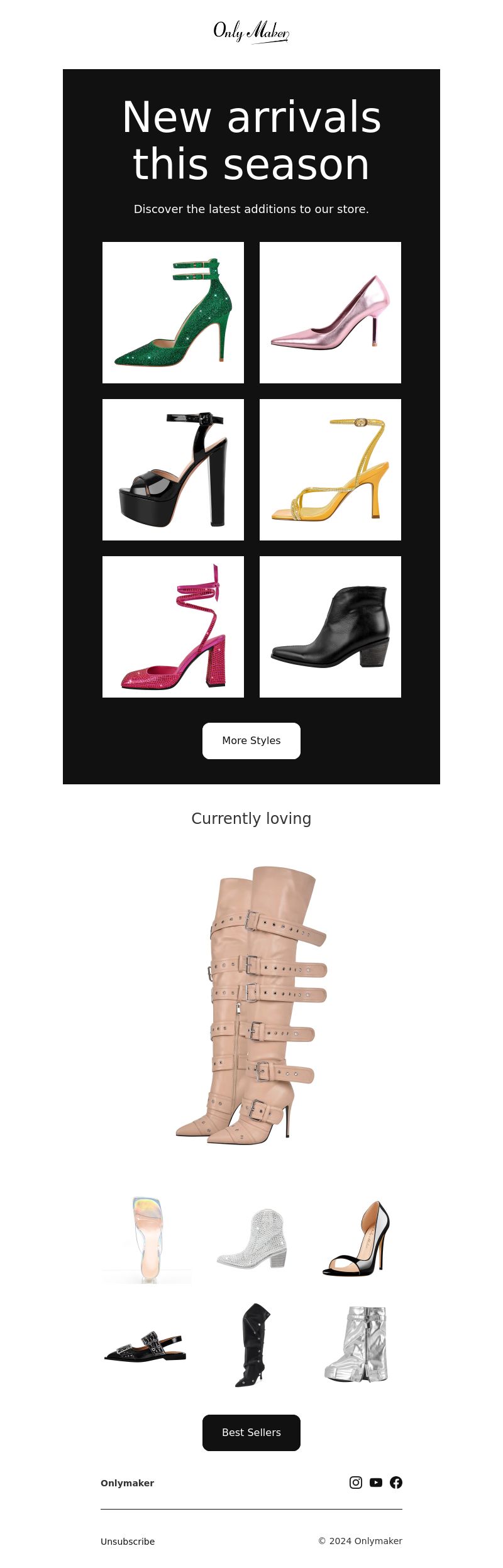Select the clear iridescent mule heel
This screenshot has height=1568, width=503.
pos(146,1239)
